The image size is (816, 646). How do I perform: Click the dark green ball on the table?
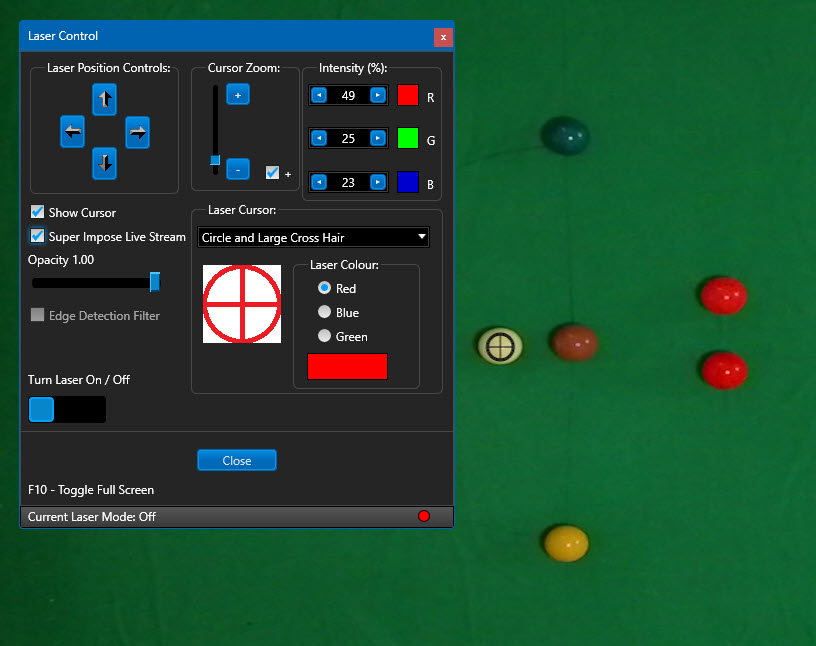click(x=566, y=136)
